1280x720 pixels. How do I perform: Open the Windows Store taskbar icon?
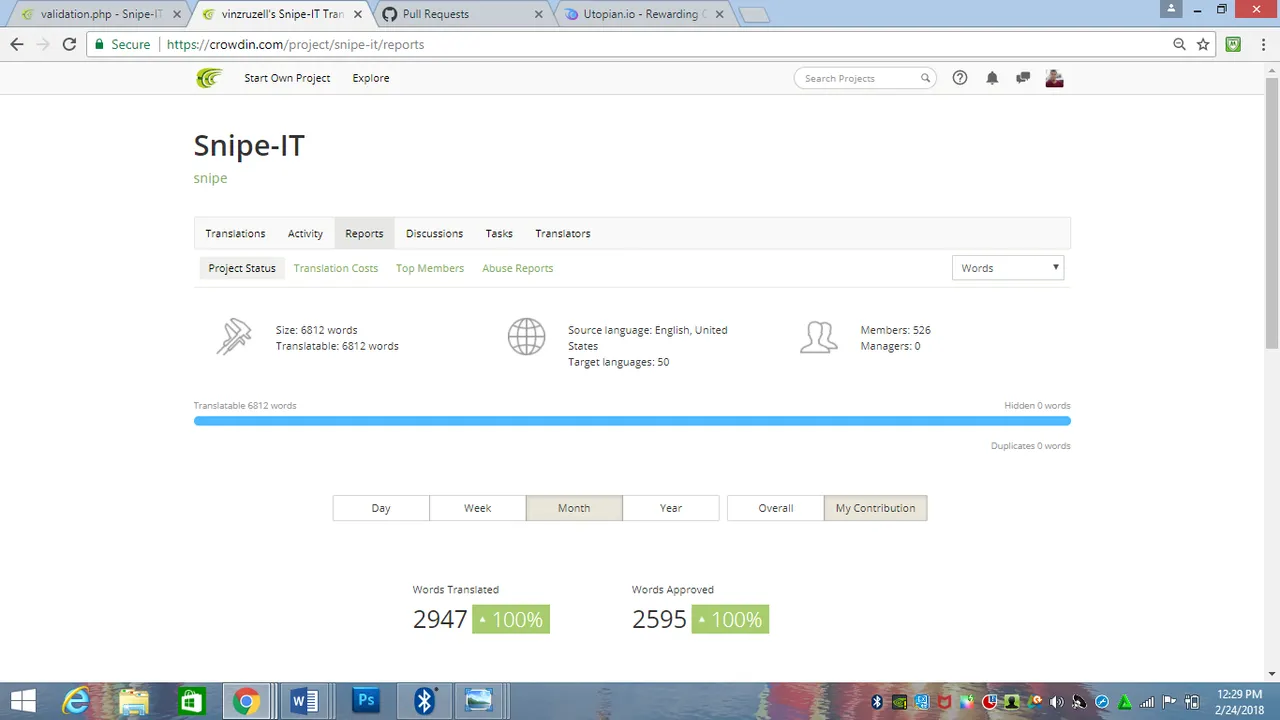[x=190, y=701]
